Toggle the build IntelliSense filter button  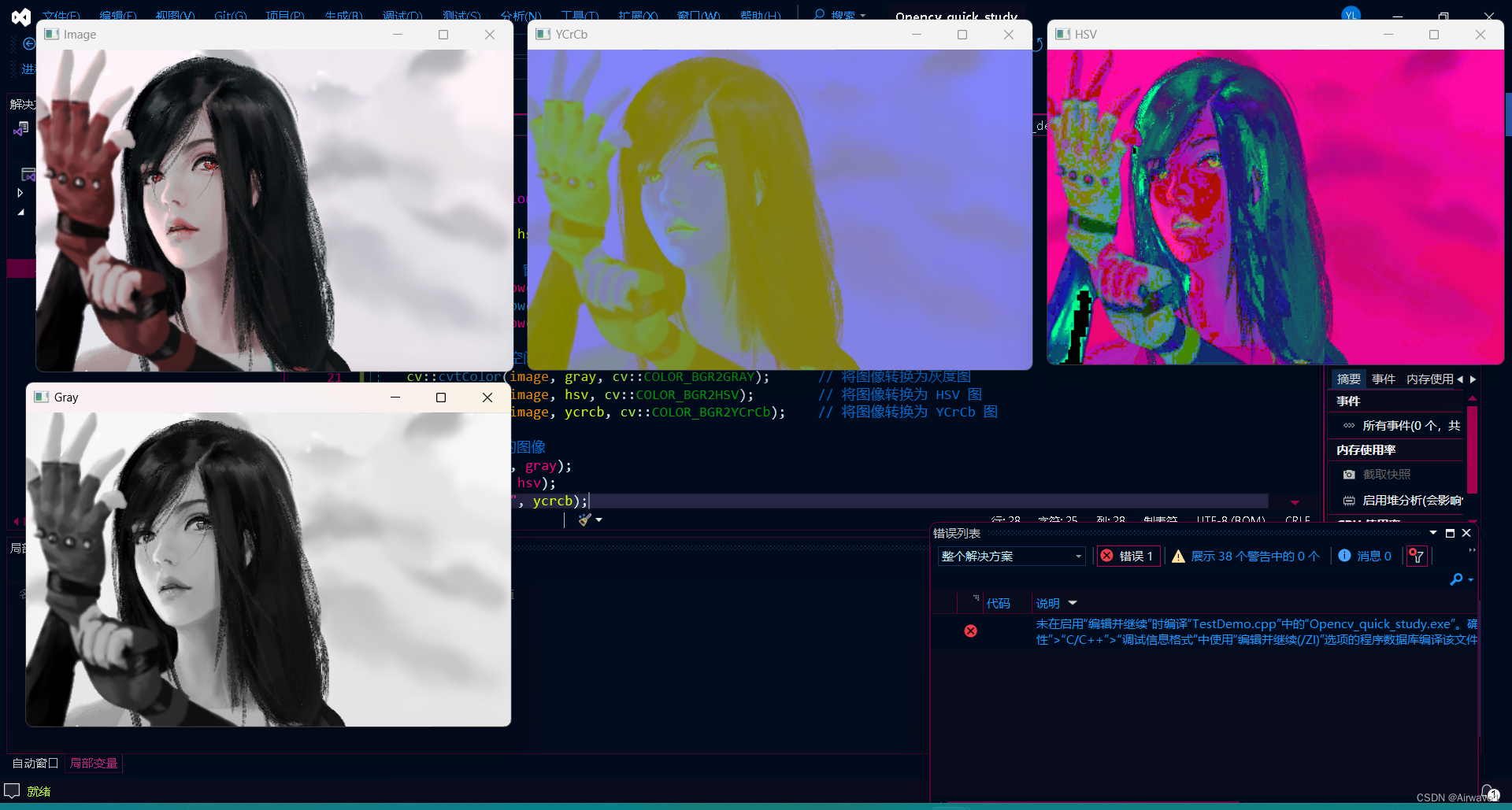pyautogui.click(x=1416, y=556)
